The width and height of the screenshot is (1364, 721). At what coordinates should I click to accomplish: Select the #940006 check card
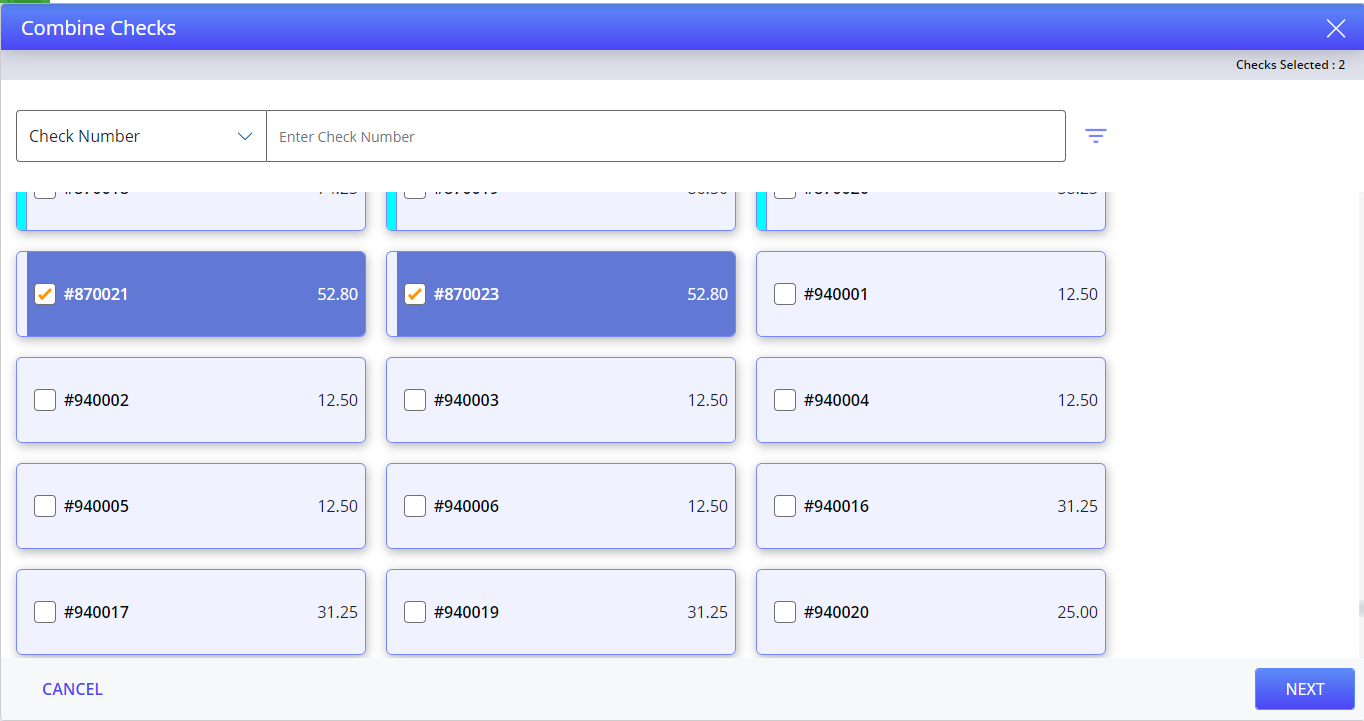tap(561, 506)
